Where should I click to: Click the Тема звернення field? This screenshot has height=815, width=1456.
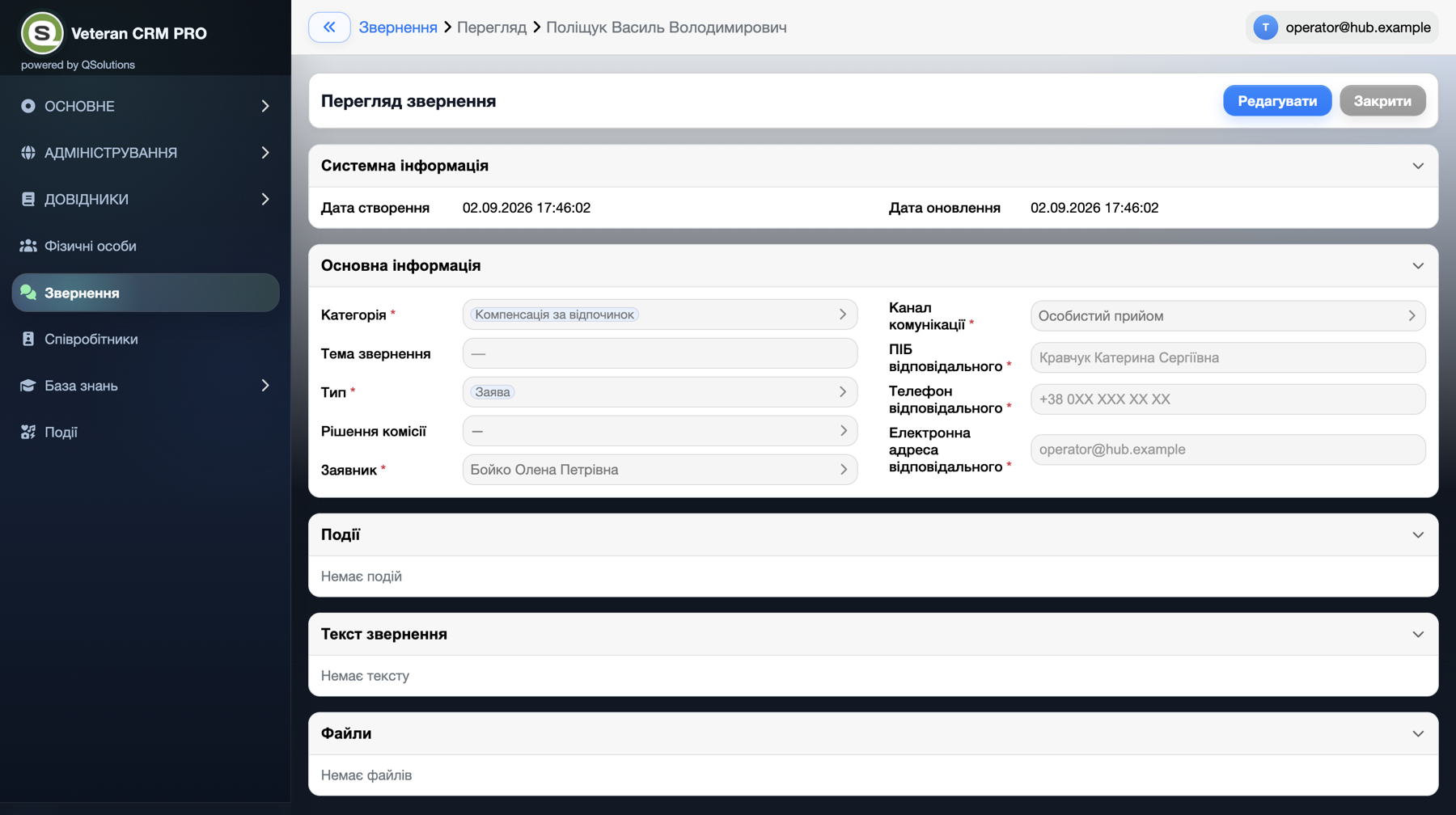tap(660, 353)
